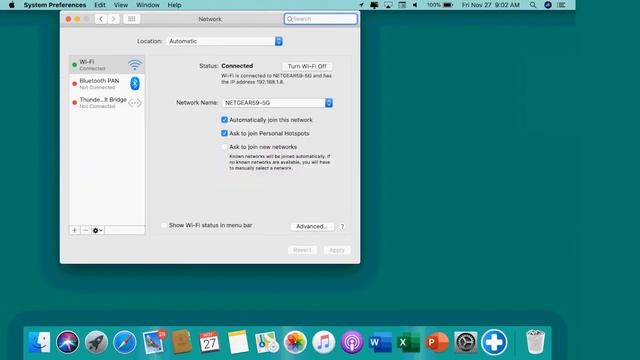640x360 pixels.
Task: Open the service gear action menu
Action: tap(97, 230)
